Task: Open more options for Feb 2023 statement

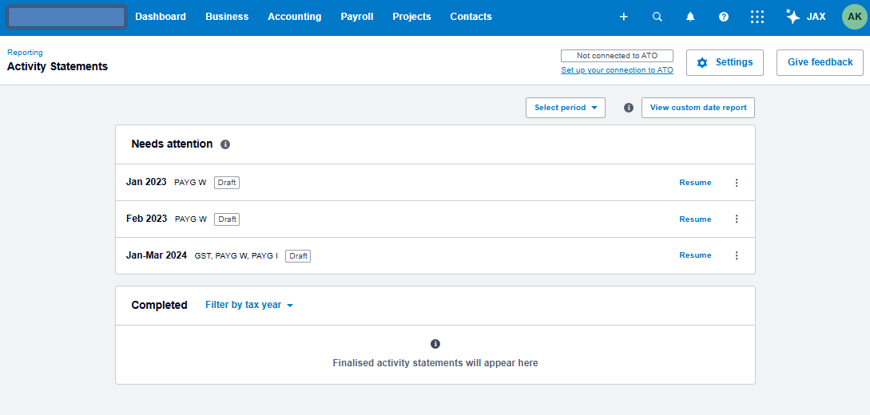Action: click(737, 219)
